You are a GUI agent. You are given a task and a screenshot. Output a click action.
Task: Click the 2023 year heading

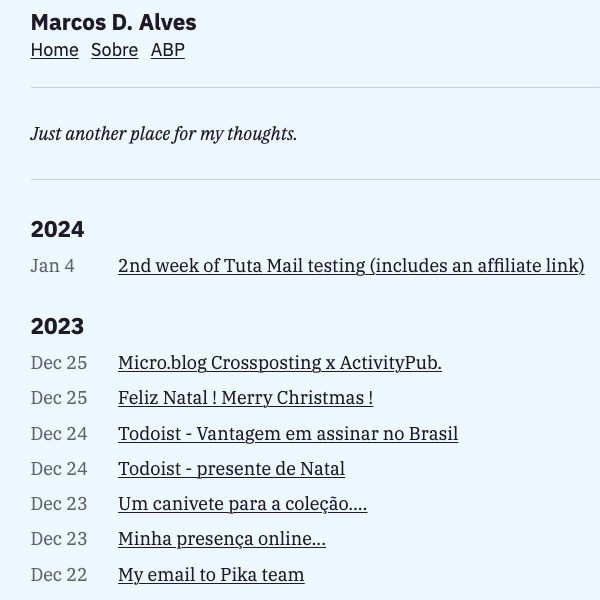57,326
